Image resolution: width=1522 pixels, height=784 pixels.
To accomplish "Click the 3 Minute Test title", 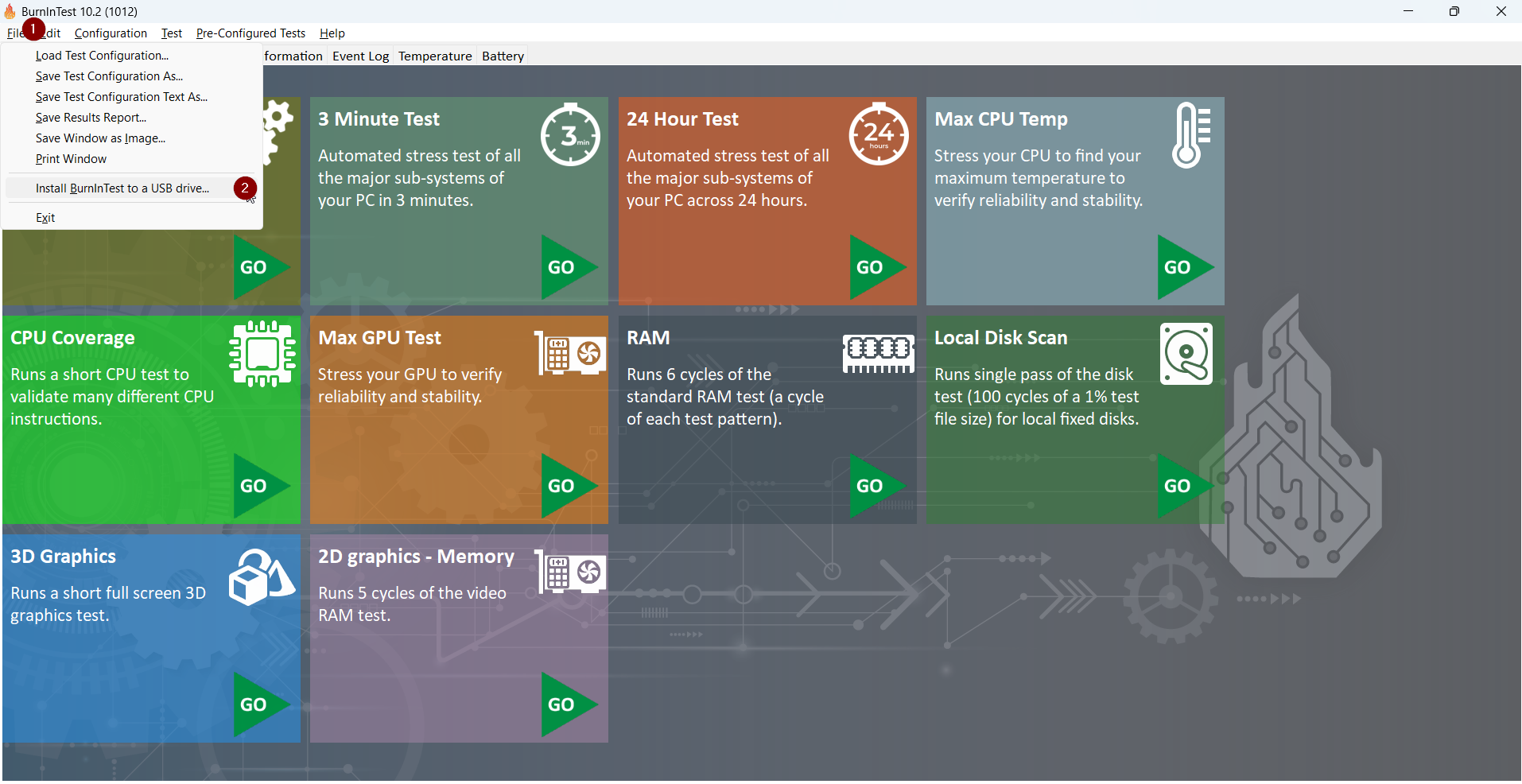I will [x=379, y=119].
